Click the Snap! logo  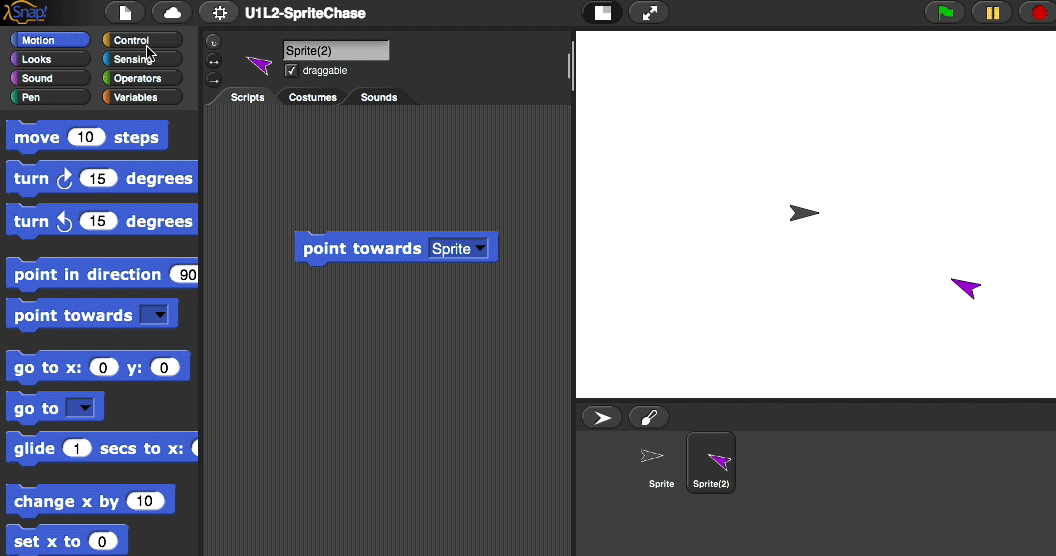tap(25, 12)
